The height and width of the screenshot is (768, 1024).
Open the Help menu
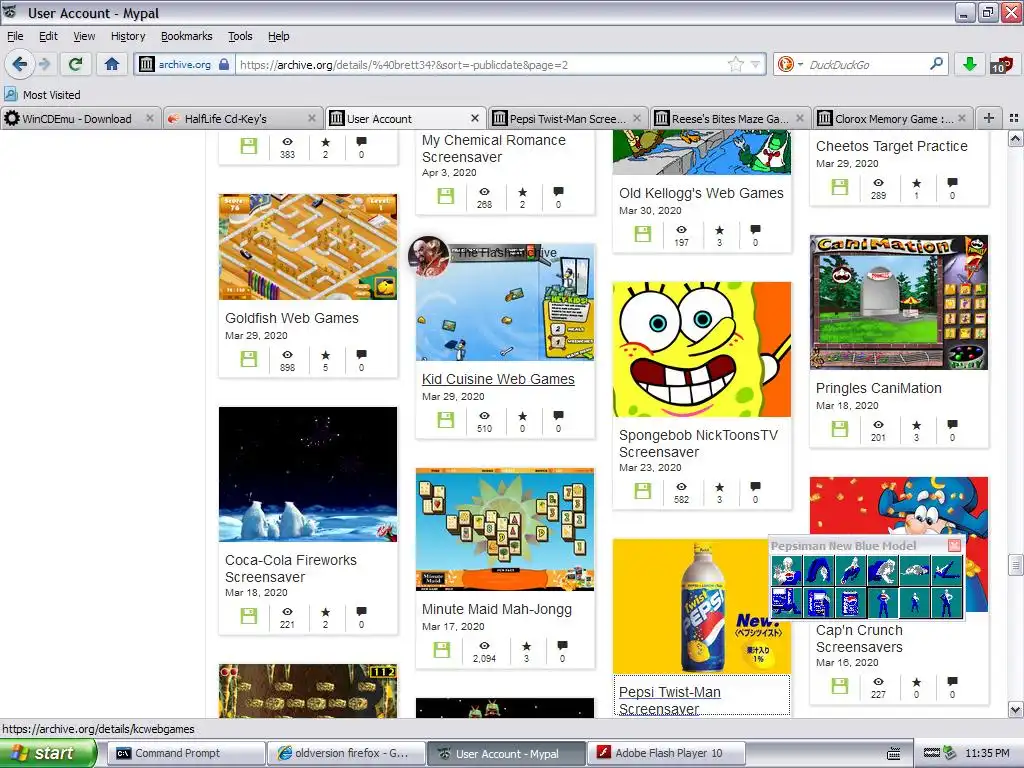[278, 36]
